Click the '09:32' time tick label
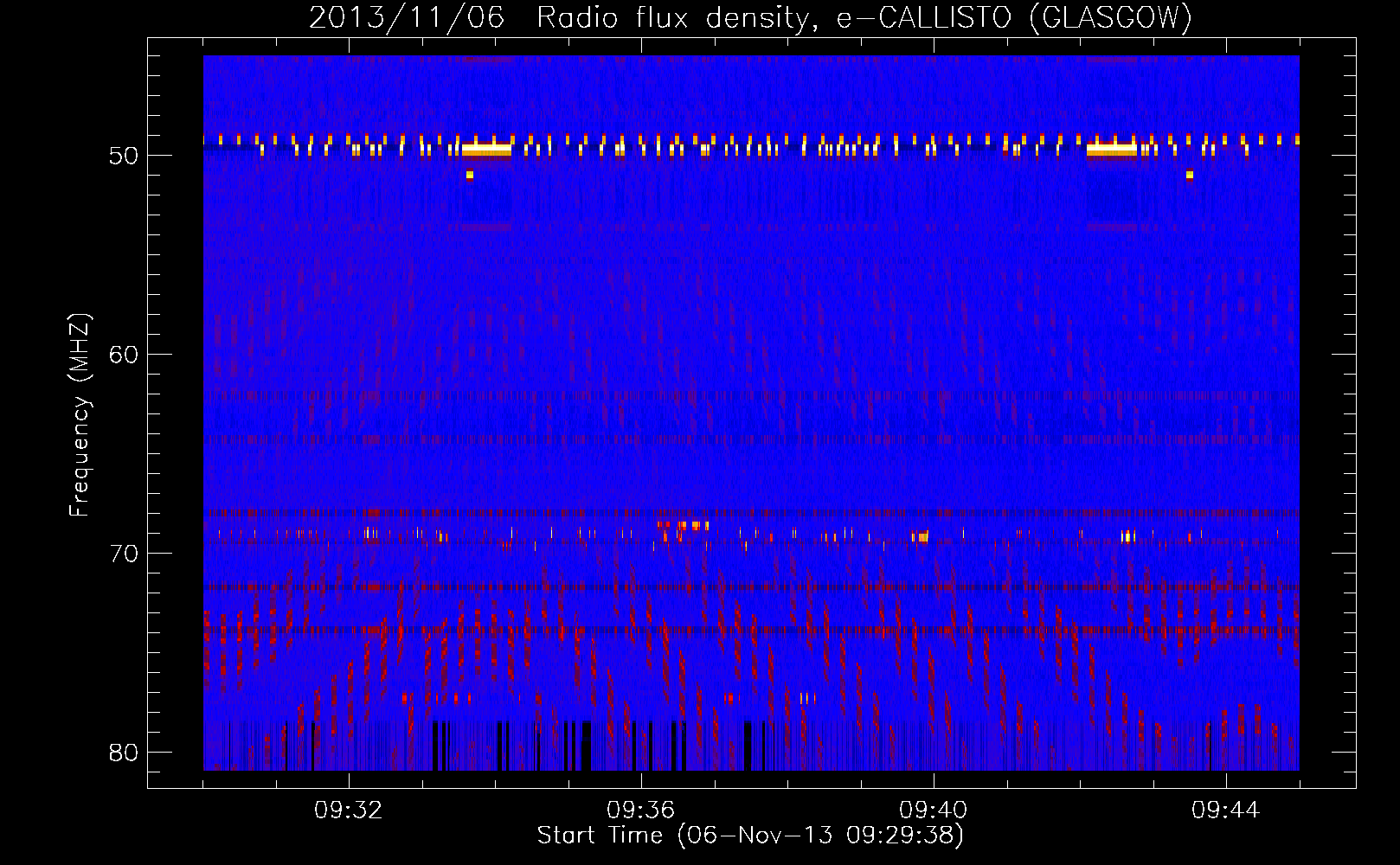The image size is (1400, 865). 349,811
